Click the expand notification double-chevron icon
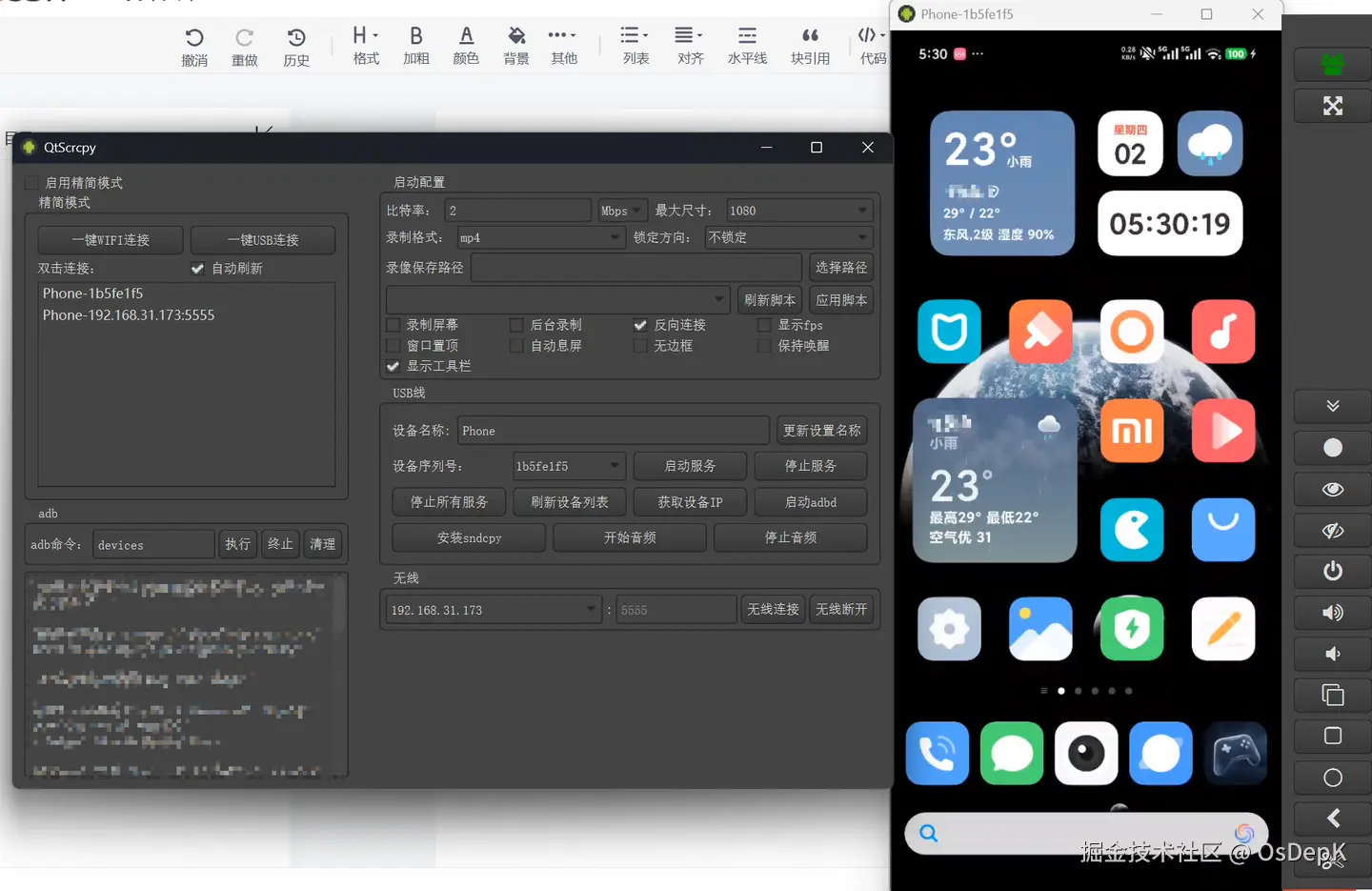 click(1333, 406)
